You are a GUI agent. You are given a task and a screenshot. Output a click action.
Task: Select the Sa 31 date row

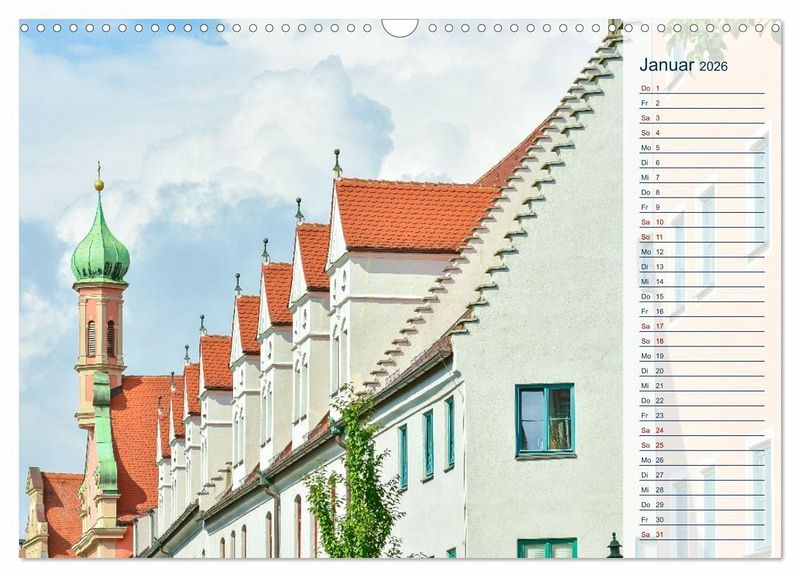(701, 534)
